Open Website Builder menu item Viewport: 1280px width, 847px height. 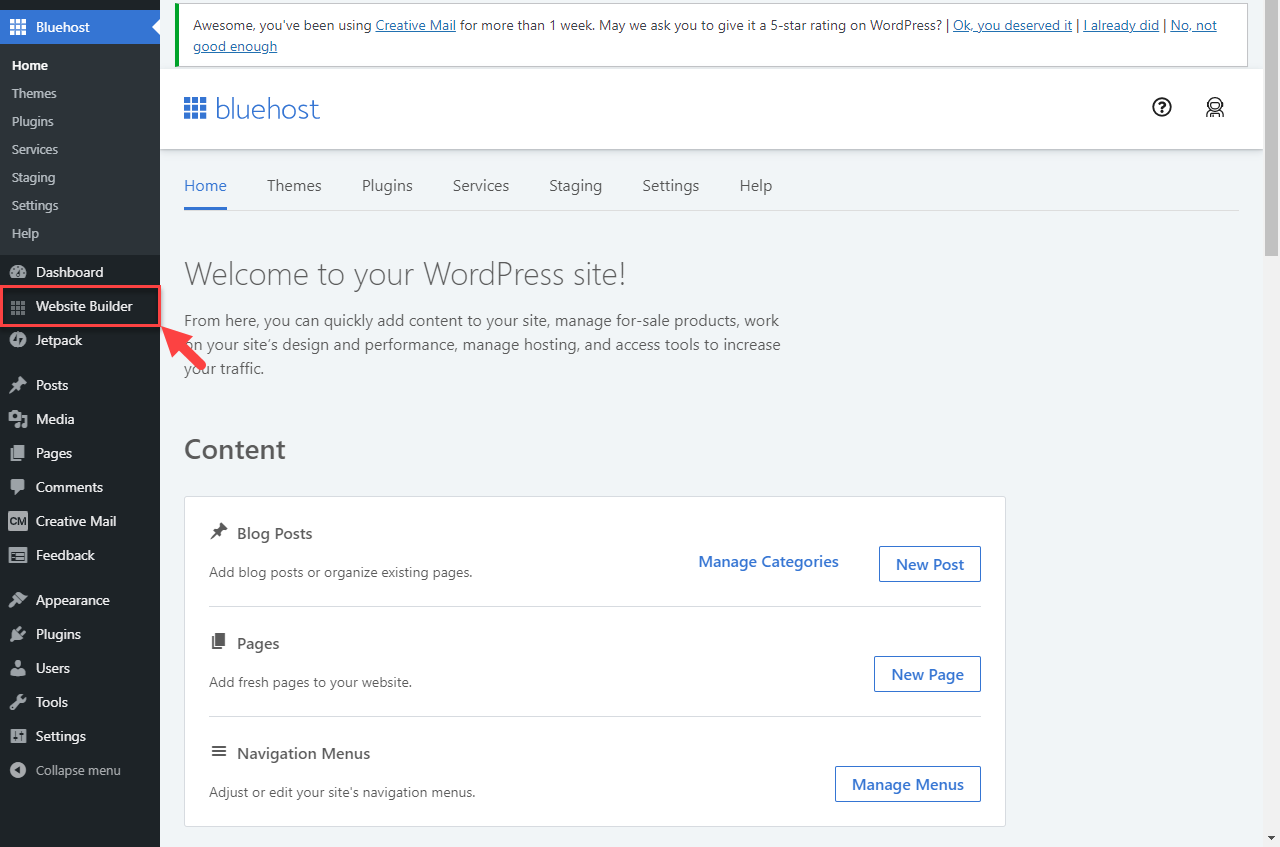(80, 306)
